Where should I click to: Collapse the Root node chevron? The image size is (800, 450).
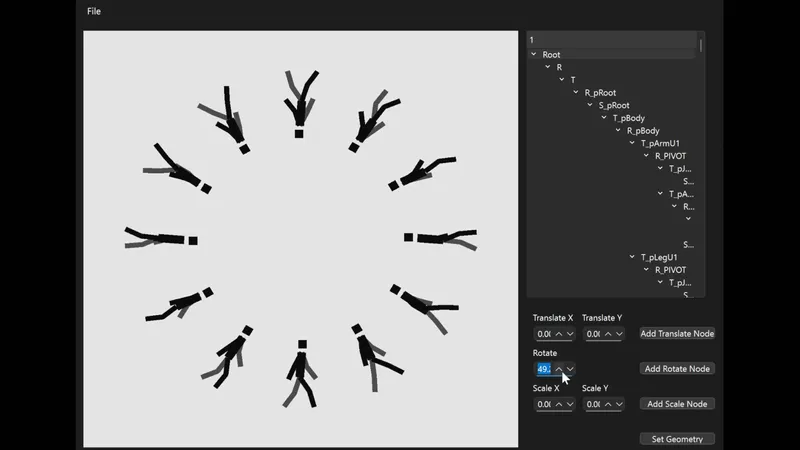534,54
